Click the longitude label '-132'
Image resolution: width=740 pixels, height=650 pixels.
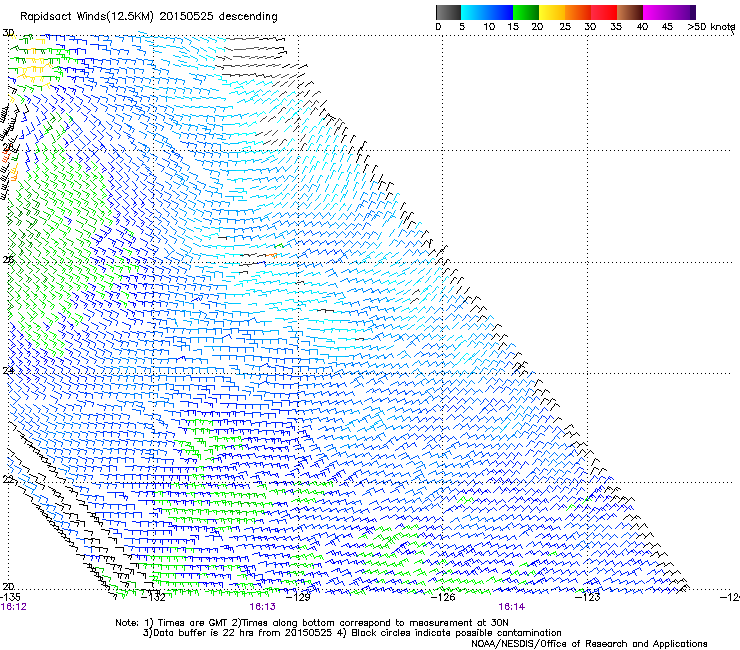(x=155, y=598)
